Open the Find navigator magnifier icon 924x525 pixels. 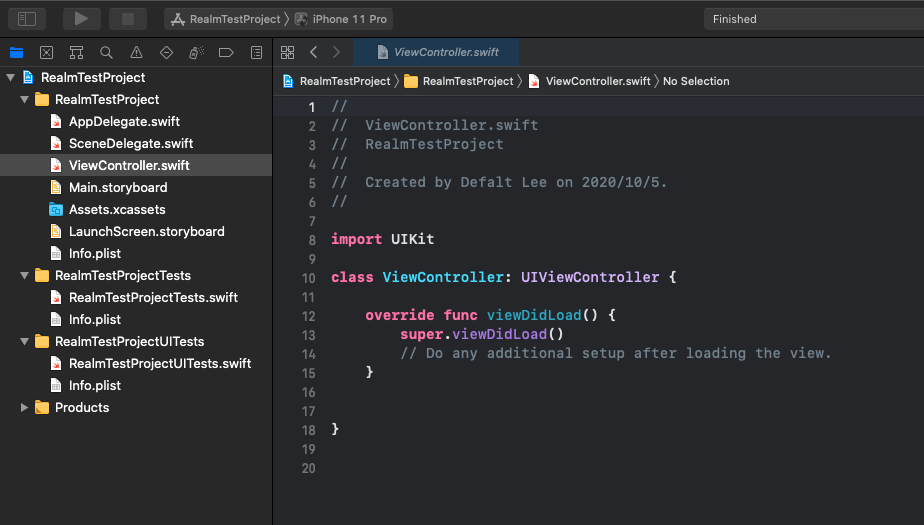point(107,52)
